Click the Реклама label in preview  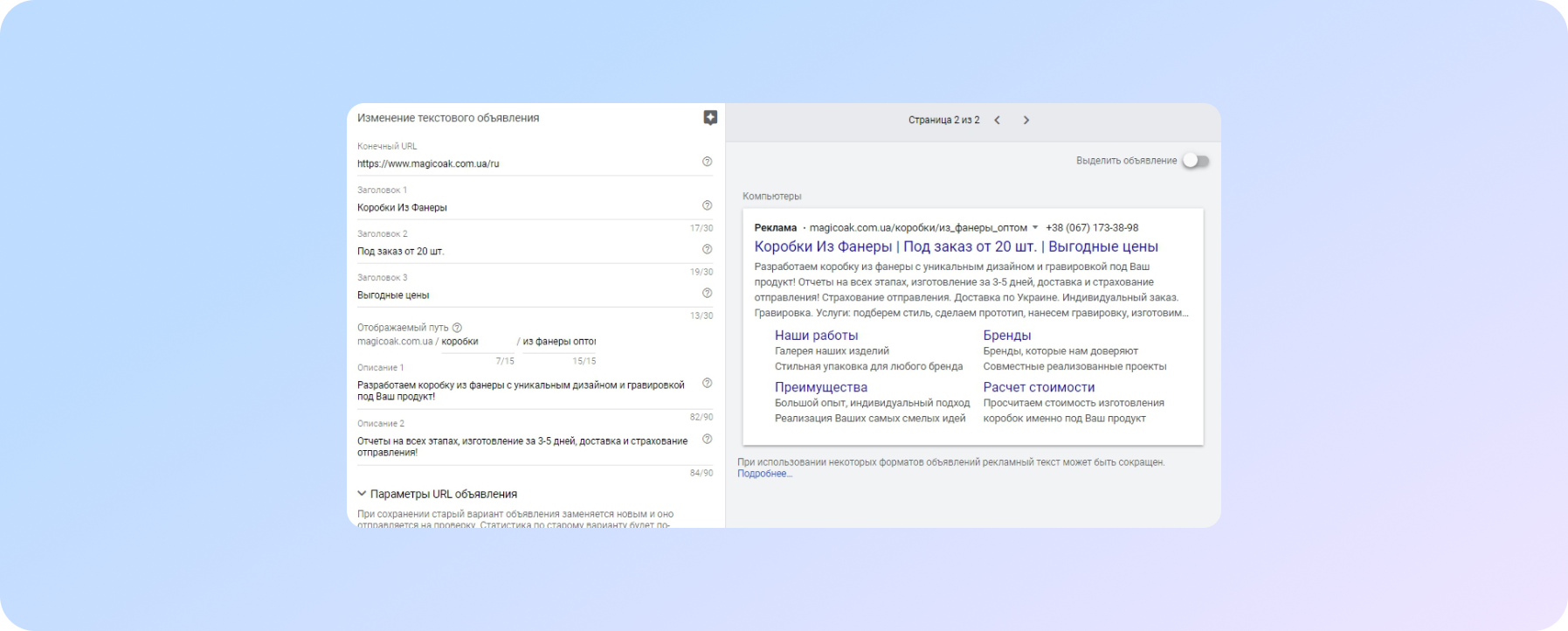coord(775,227)
